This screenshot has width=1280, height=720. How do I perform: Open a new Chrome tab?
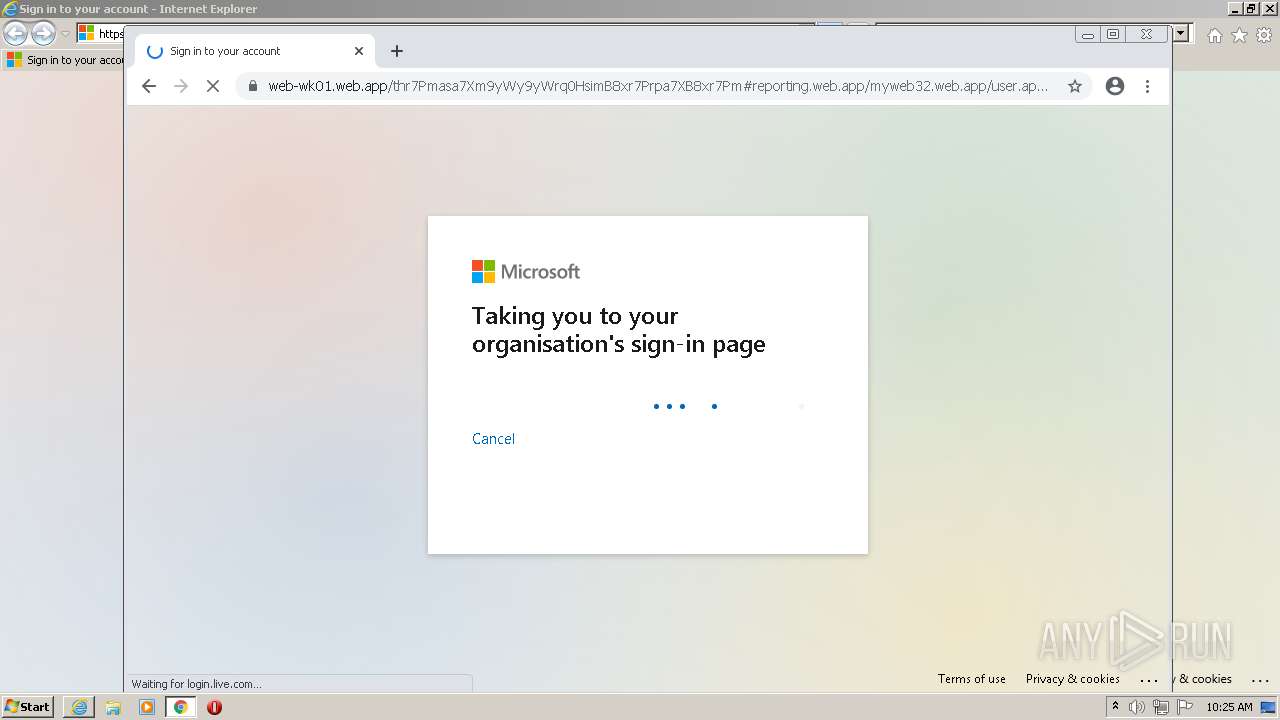click(397, 51)
